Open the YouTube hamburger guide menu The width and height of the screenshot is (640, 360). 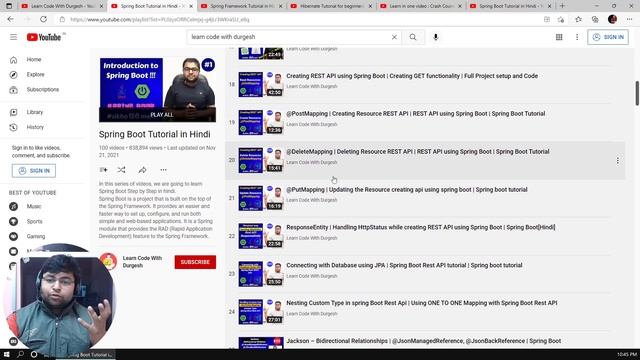tap(13, 37)
